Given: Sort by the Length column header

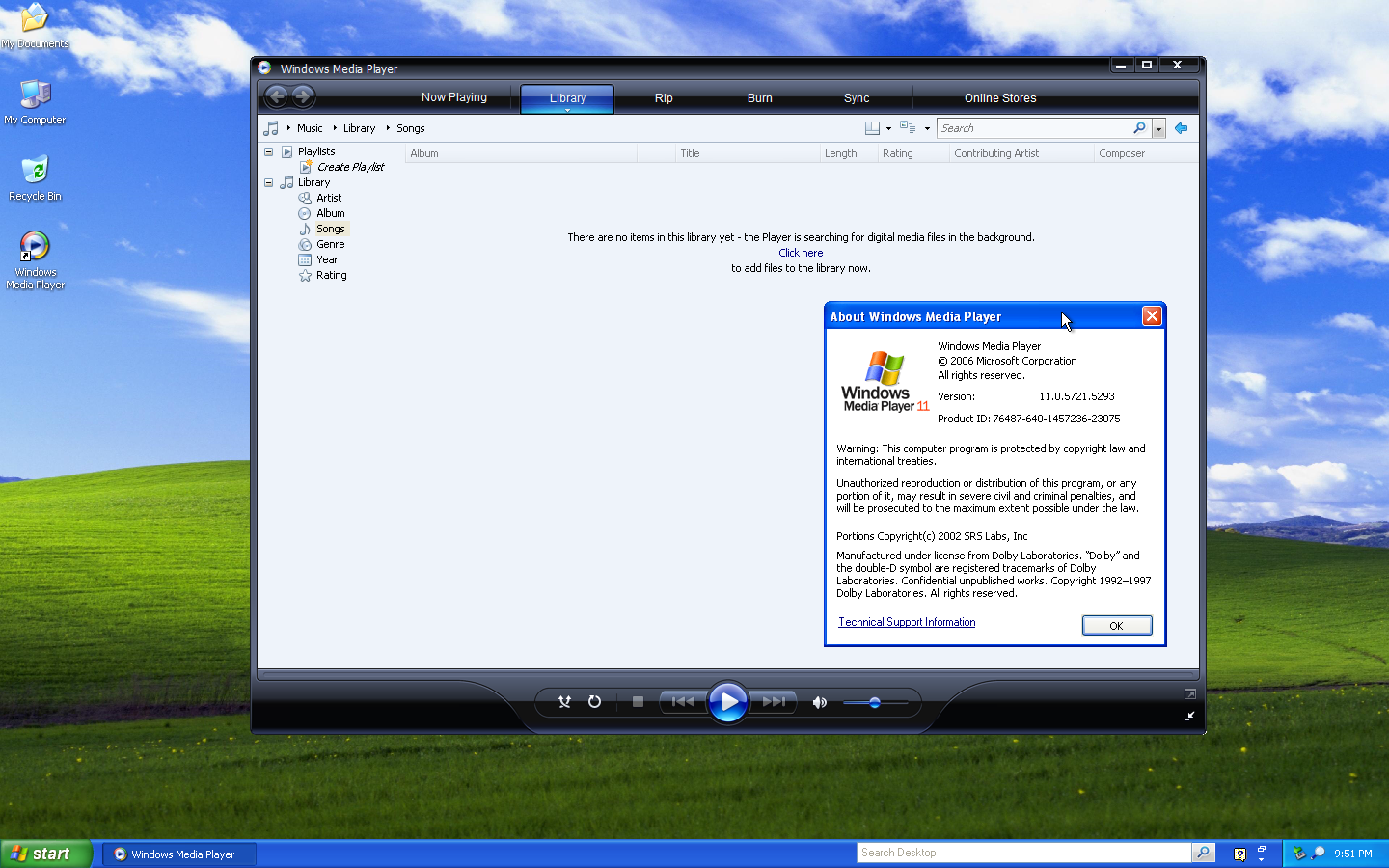Looking at the screenshot, I should tap(849, 153).
